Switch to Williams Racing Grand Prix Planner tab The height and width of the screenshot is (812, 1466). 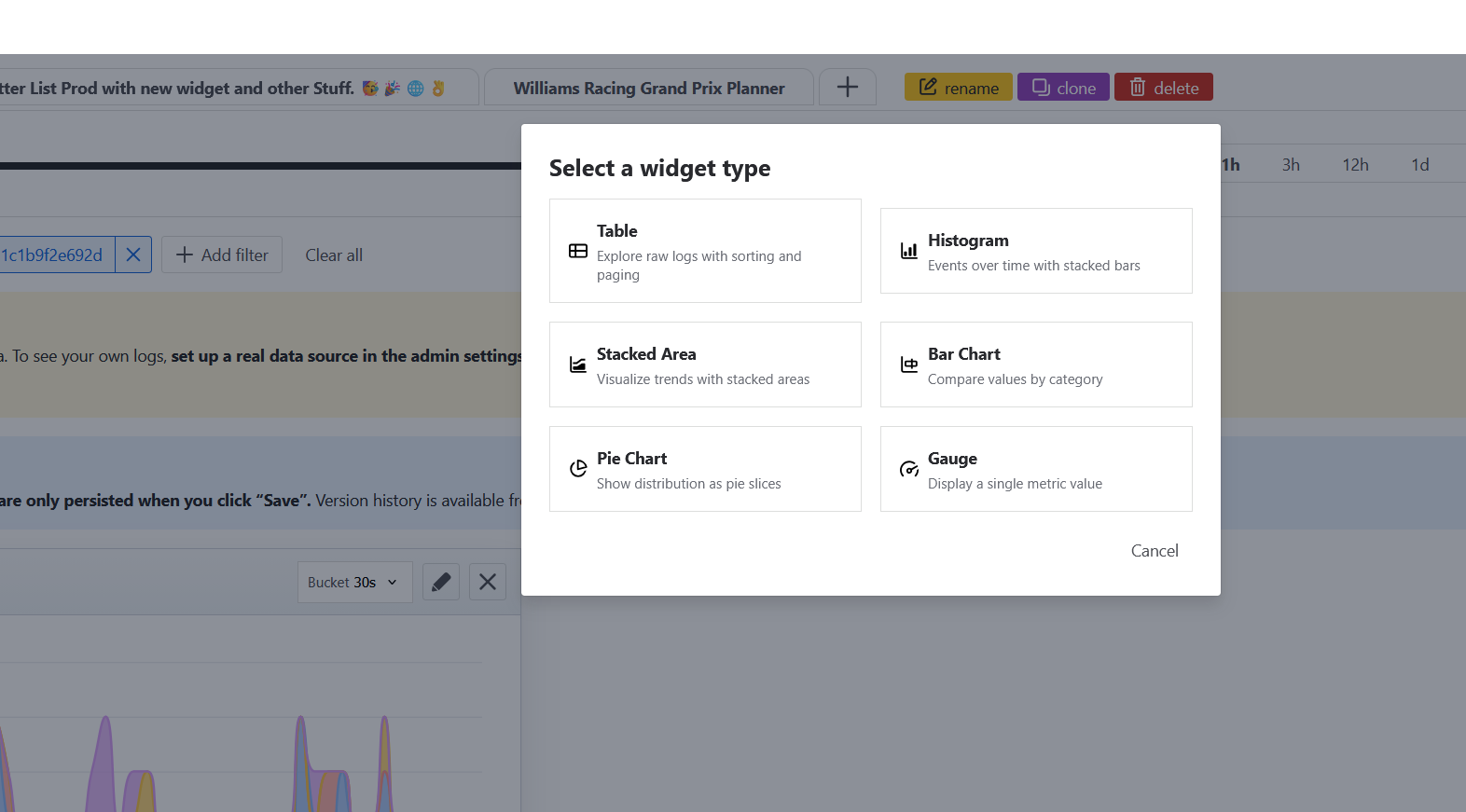point(649,89)
